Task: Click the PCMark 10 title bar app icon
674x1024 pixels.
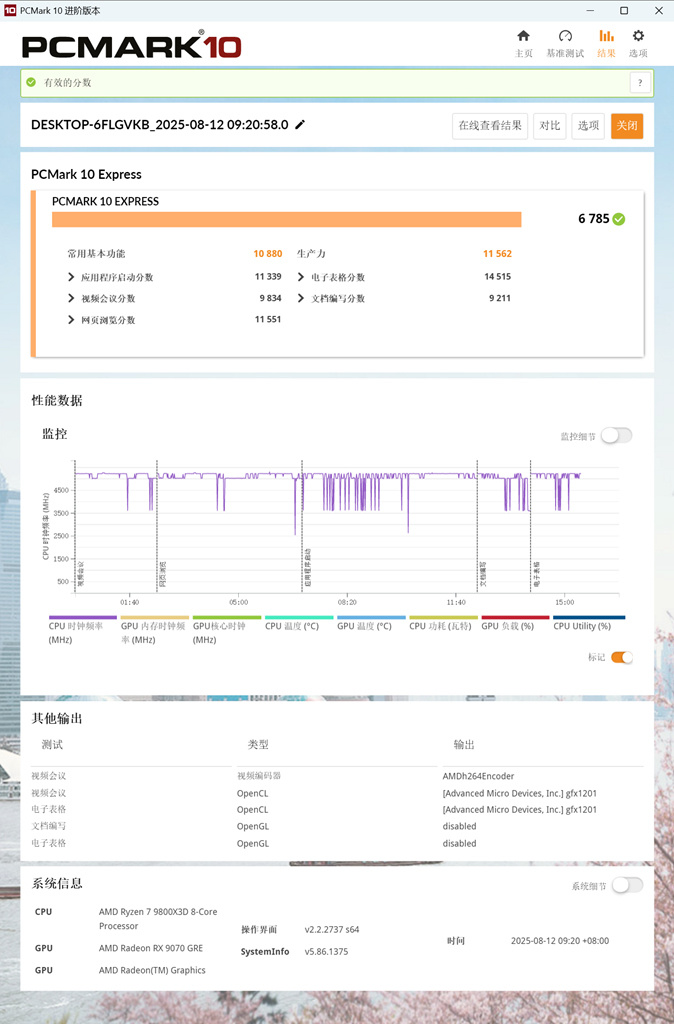Action: point(10,10)
